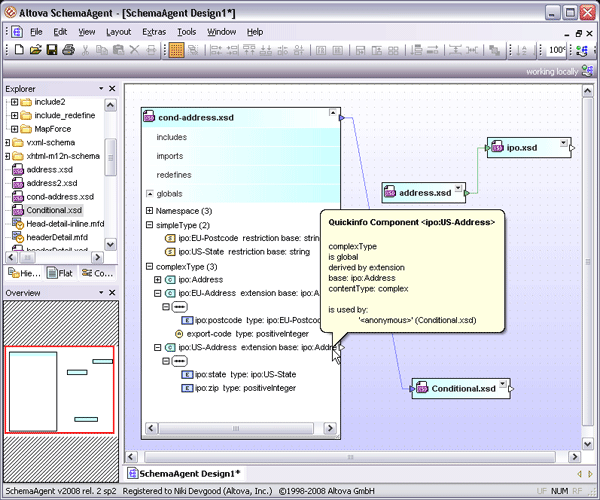Click the Cut scissors icon
The width and height of the screenshot is (600, 500).
[85, 50]
